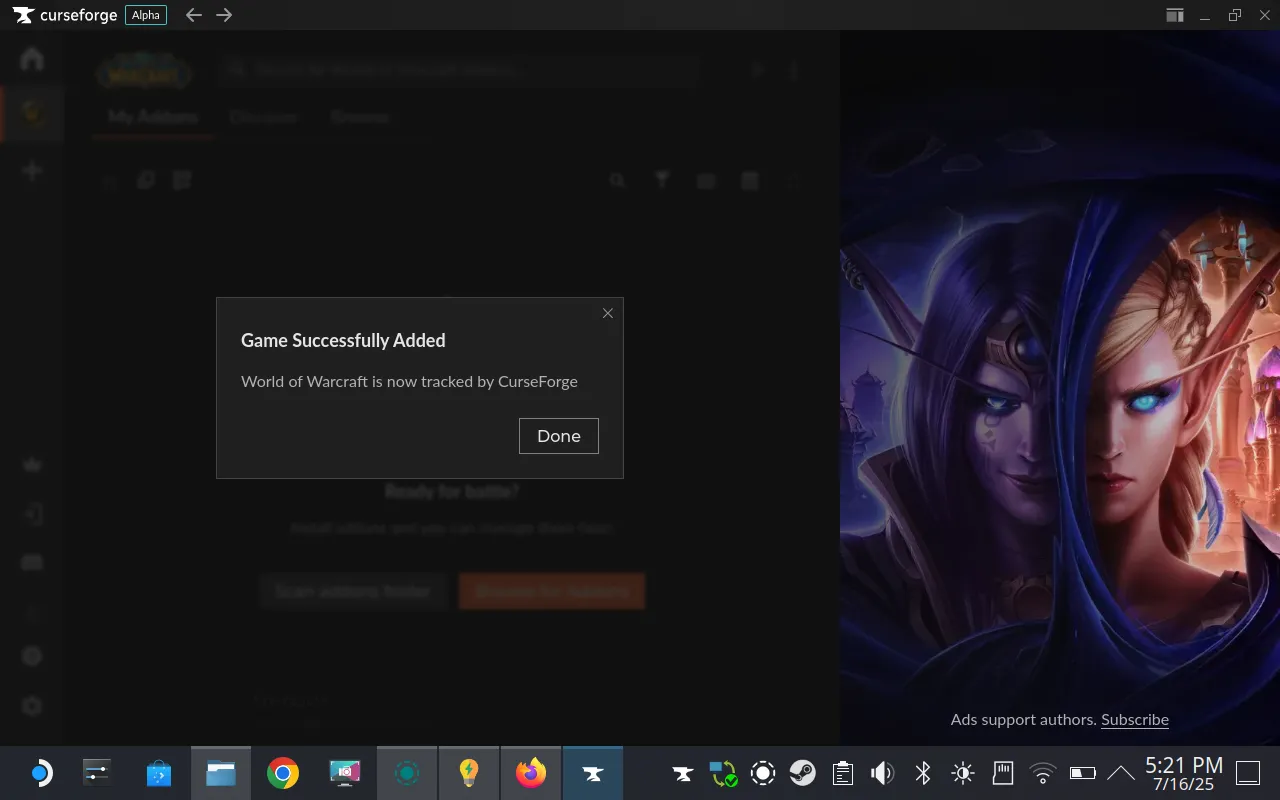Select the World of Warcraft game icon in sidebar
Viewport: 1280px width, 800px height.
click(31, 114)
